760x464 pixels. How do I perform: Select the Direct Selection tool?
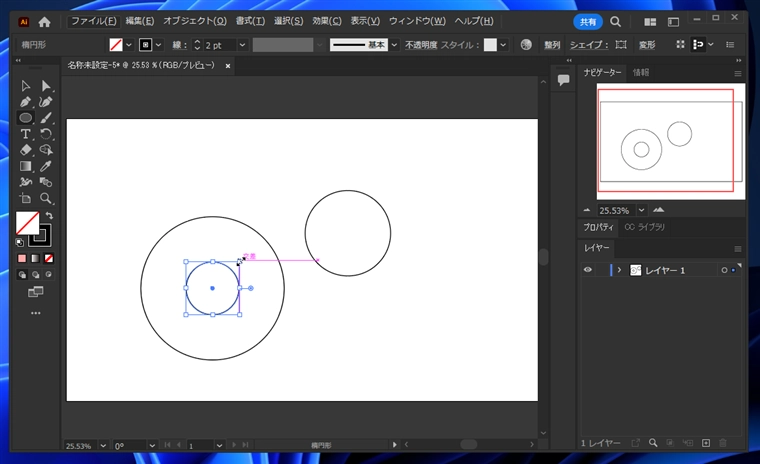[46, 86]
